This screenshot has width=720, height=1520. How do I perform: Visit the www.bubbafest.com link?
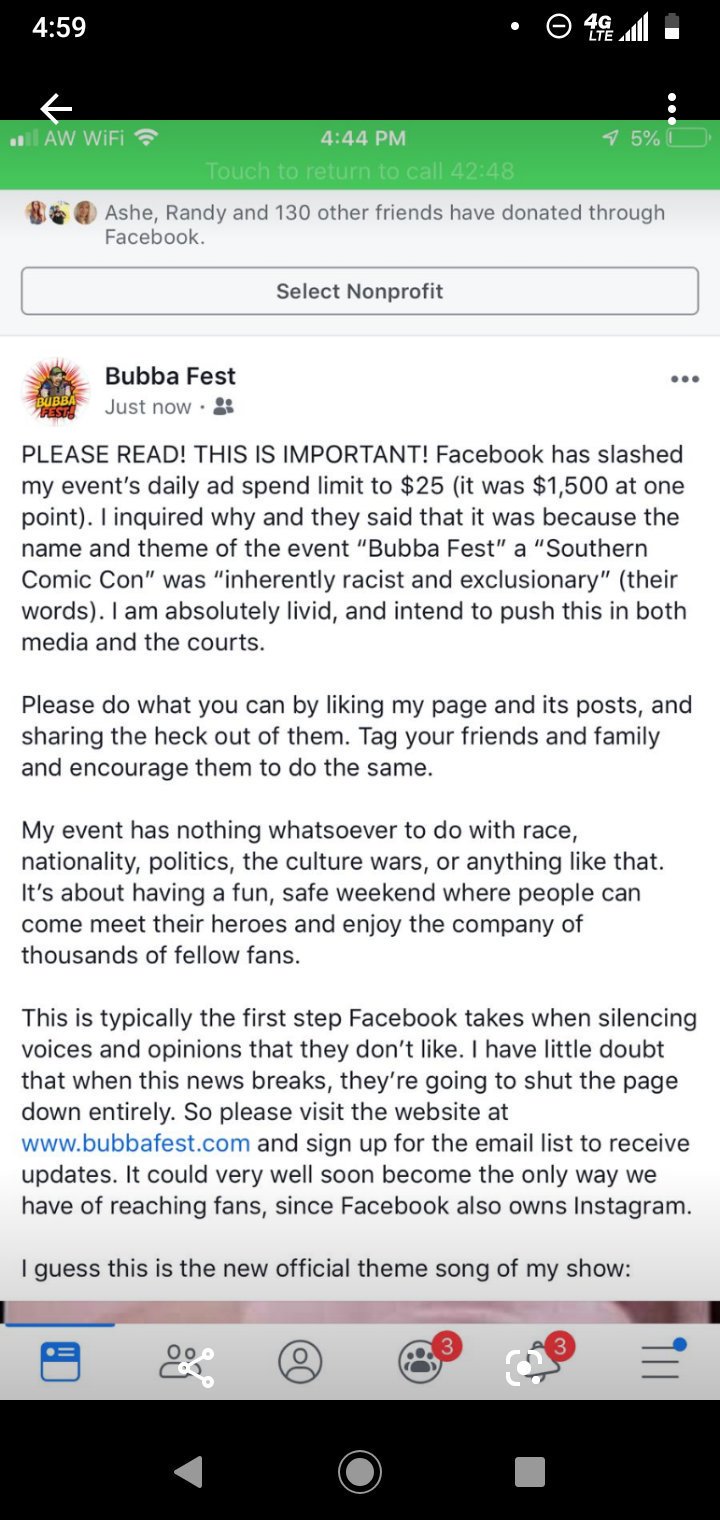(x=136, y=1142)
